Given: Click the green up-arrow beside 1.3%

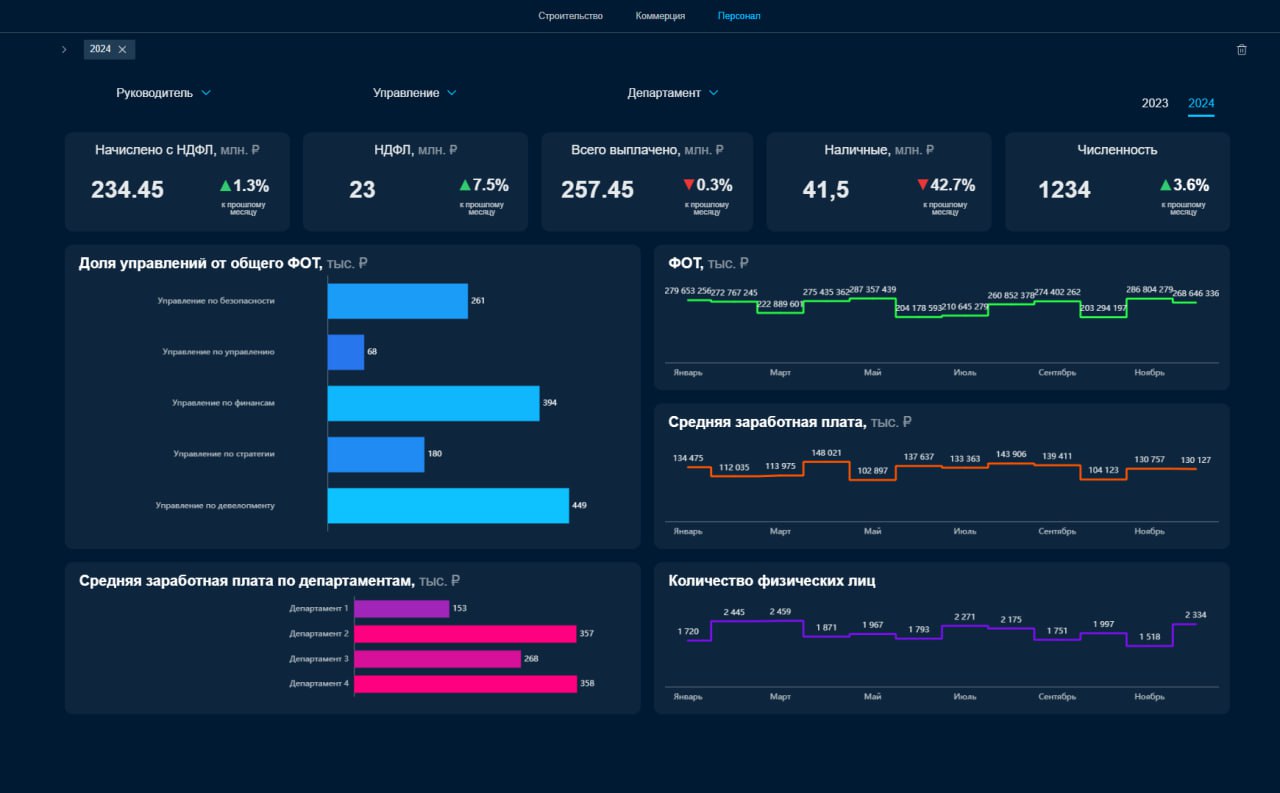Looking at the screenshot, I should pyautogui.click(x=225, y=185).
